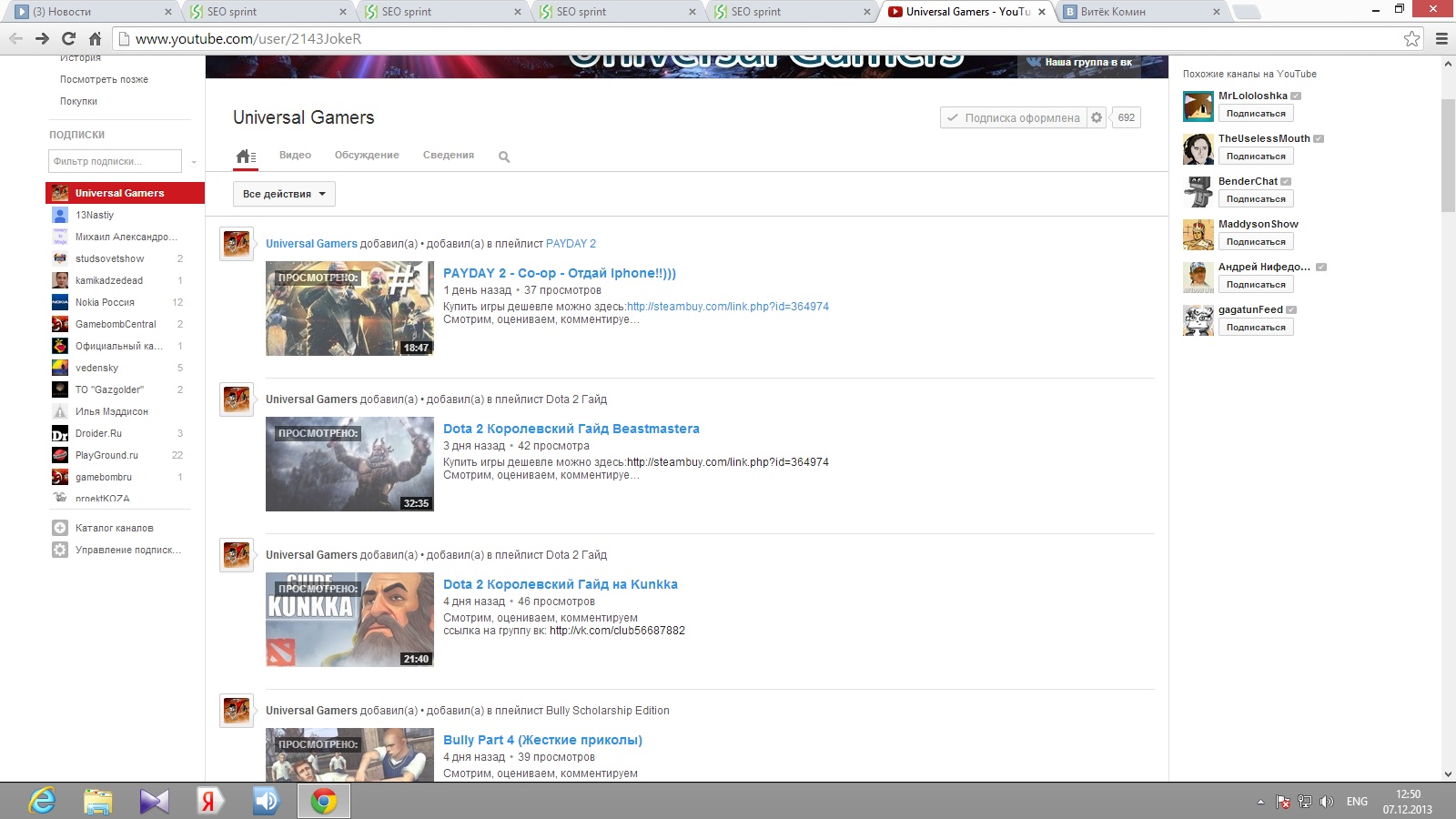Open Dota 2 Kunkka guide title link
The width and height of the screenshot is (1456, 819).
(x=561, y=584)
